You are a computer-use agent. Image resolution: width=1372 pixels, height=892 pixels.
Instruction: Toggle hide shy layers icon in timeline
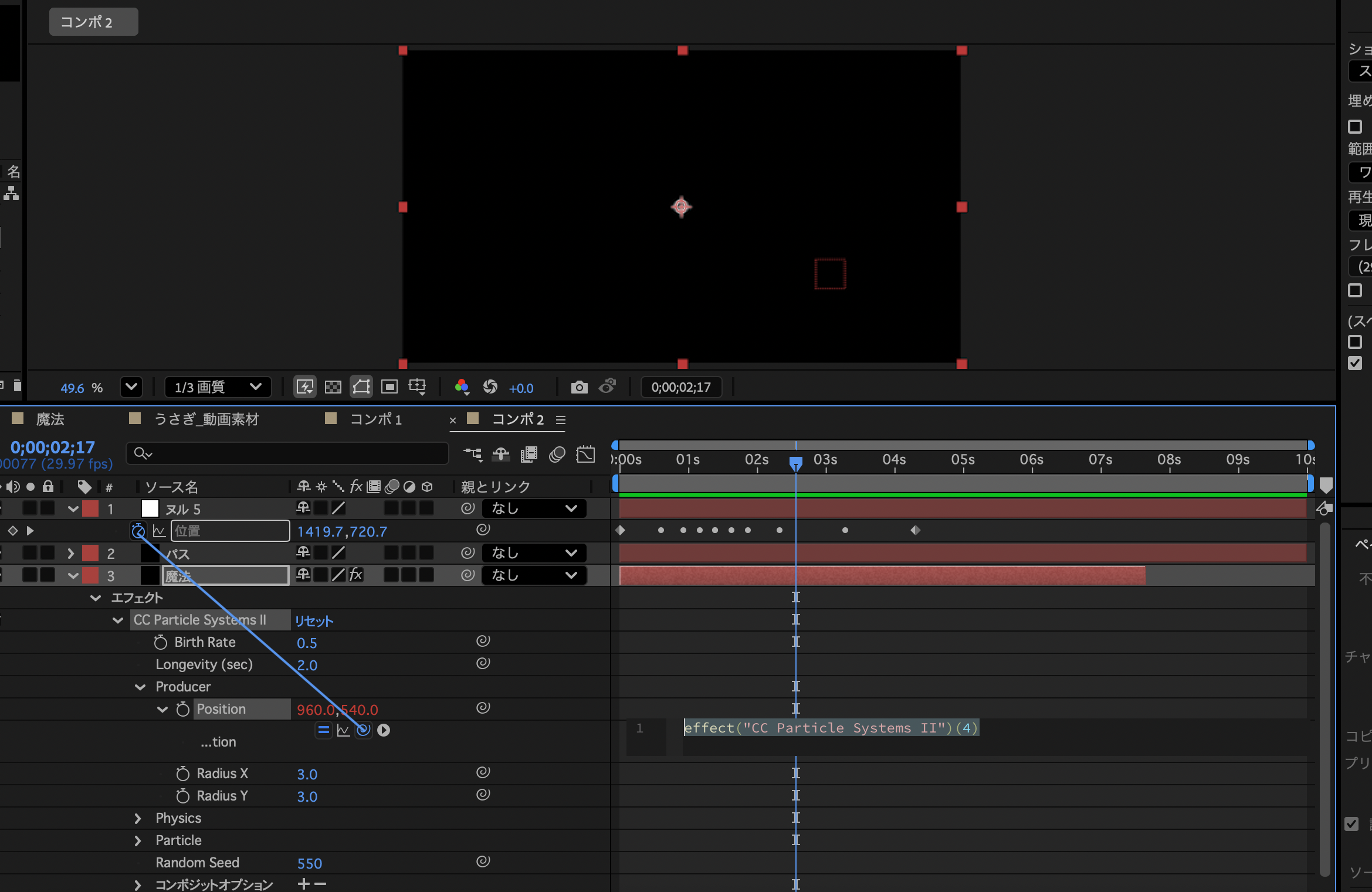(x=501, y=455)
